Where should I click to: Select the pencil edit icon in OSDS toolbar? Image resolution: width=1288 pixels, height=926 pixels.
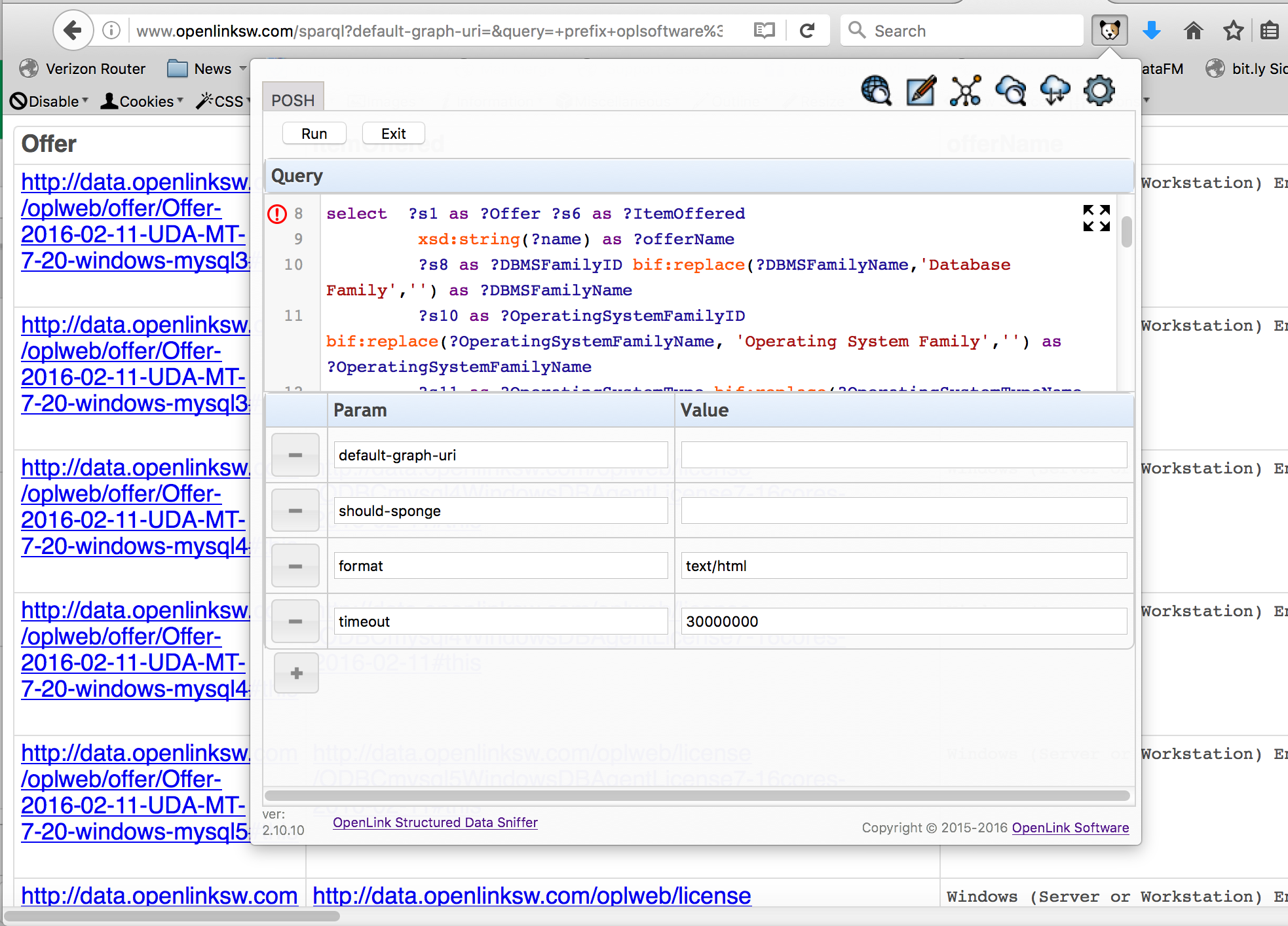(x=920, y=92)
